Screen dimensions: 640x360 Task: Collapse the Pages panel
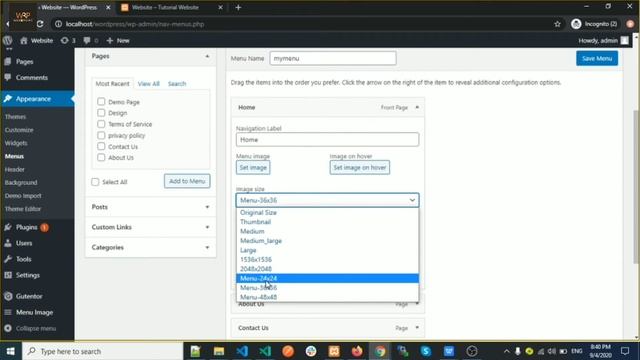click(x=207, y=56)
